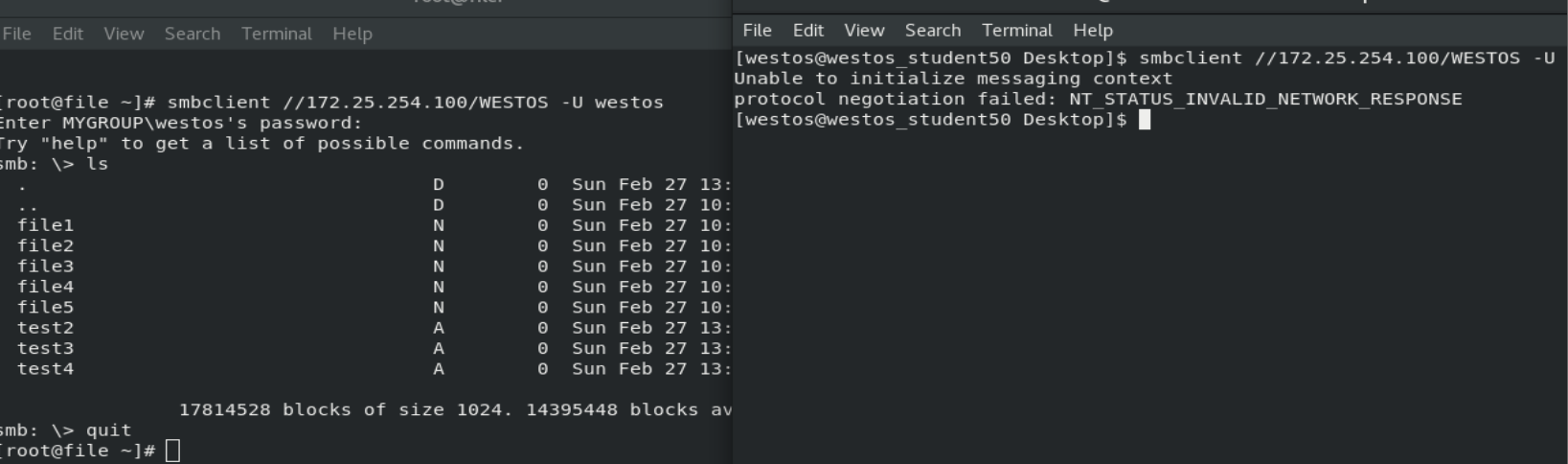Open Edit menu in root@file terminal

click(67, 34)
